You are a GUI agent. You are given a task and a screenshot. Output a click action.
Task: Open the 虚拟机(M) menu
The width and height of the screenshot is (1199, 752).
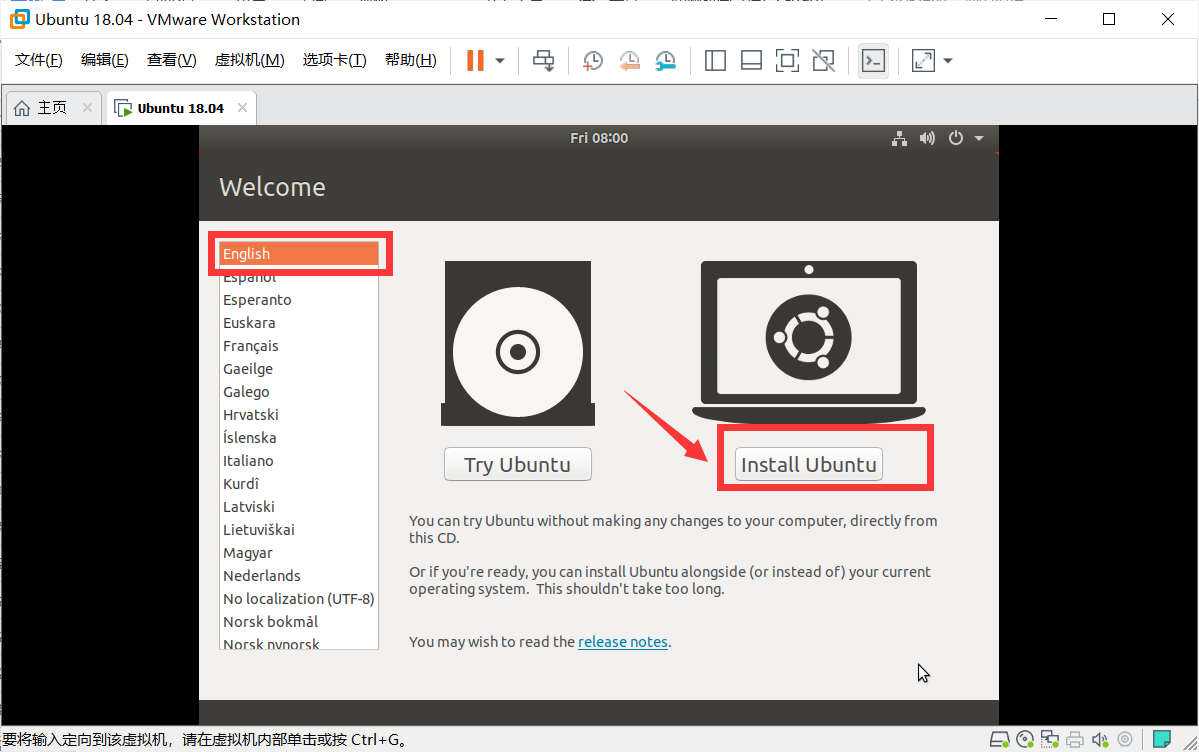point(249,60)
